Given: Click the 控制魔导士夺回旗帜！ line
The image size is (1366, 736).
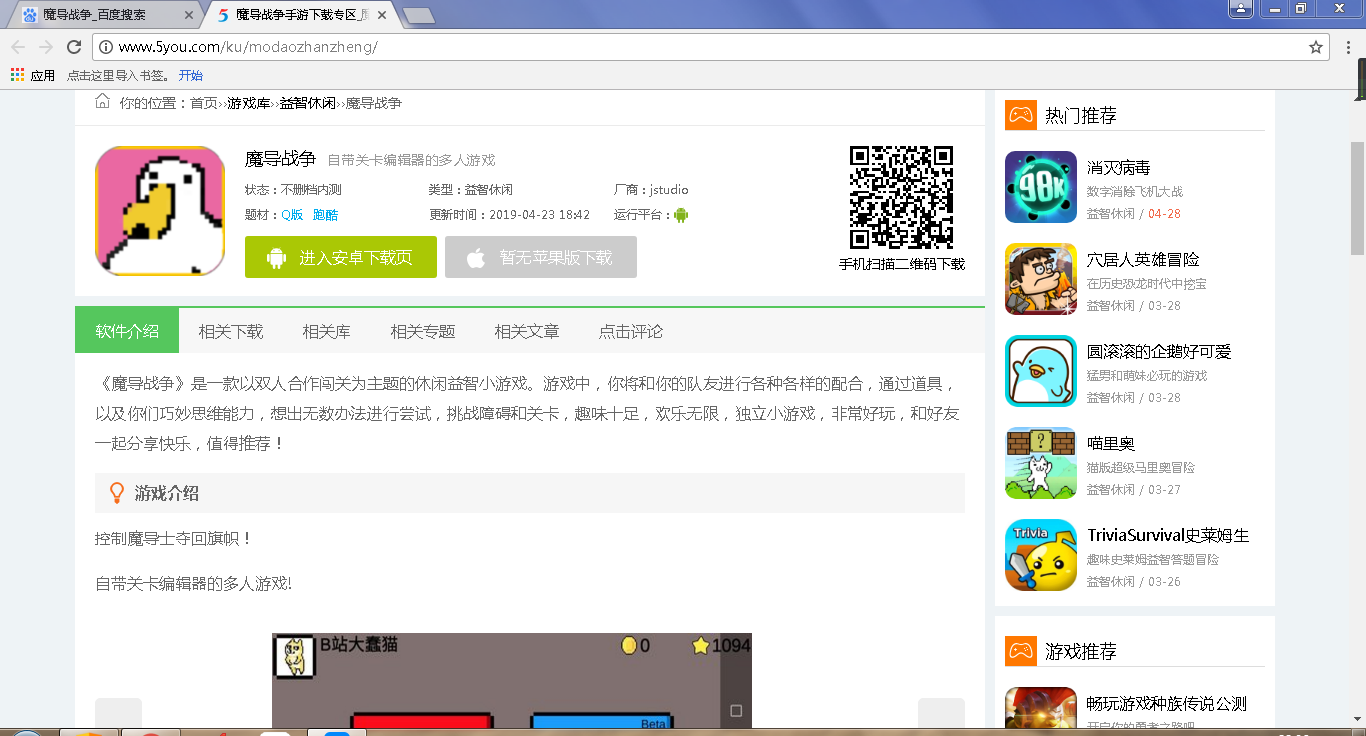Looking at the screenshot, I should coord(174,538).
